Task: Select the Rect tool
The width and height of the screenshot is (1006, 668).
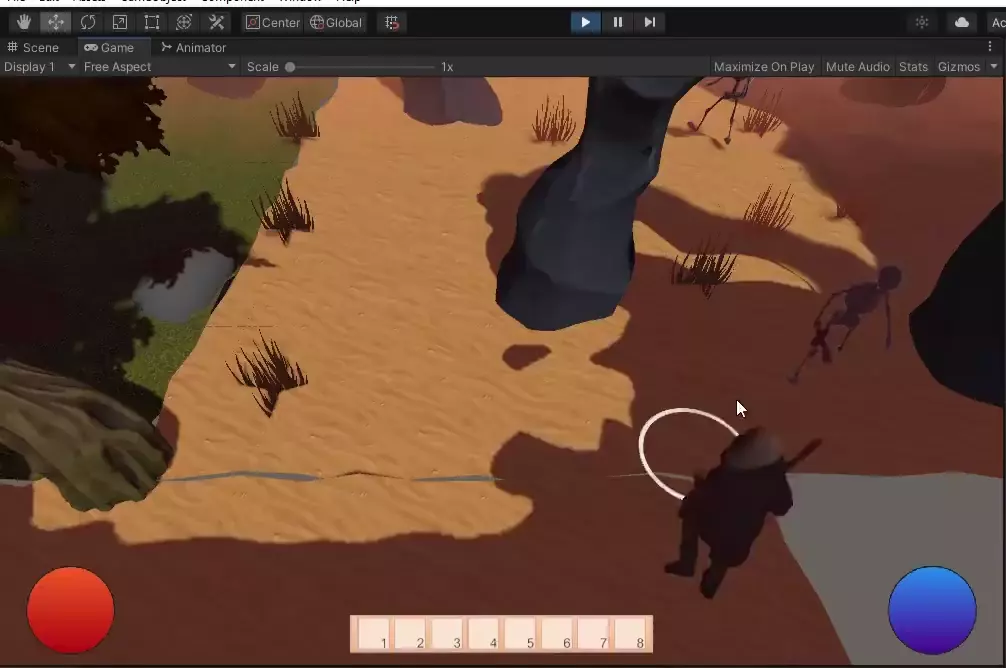Action: click(152, 22)
